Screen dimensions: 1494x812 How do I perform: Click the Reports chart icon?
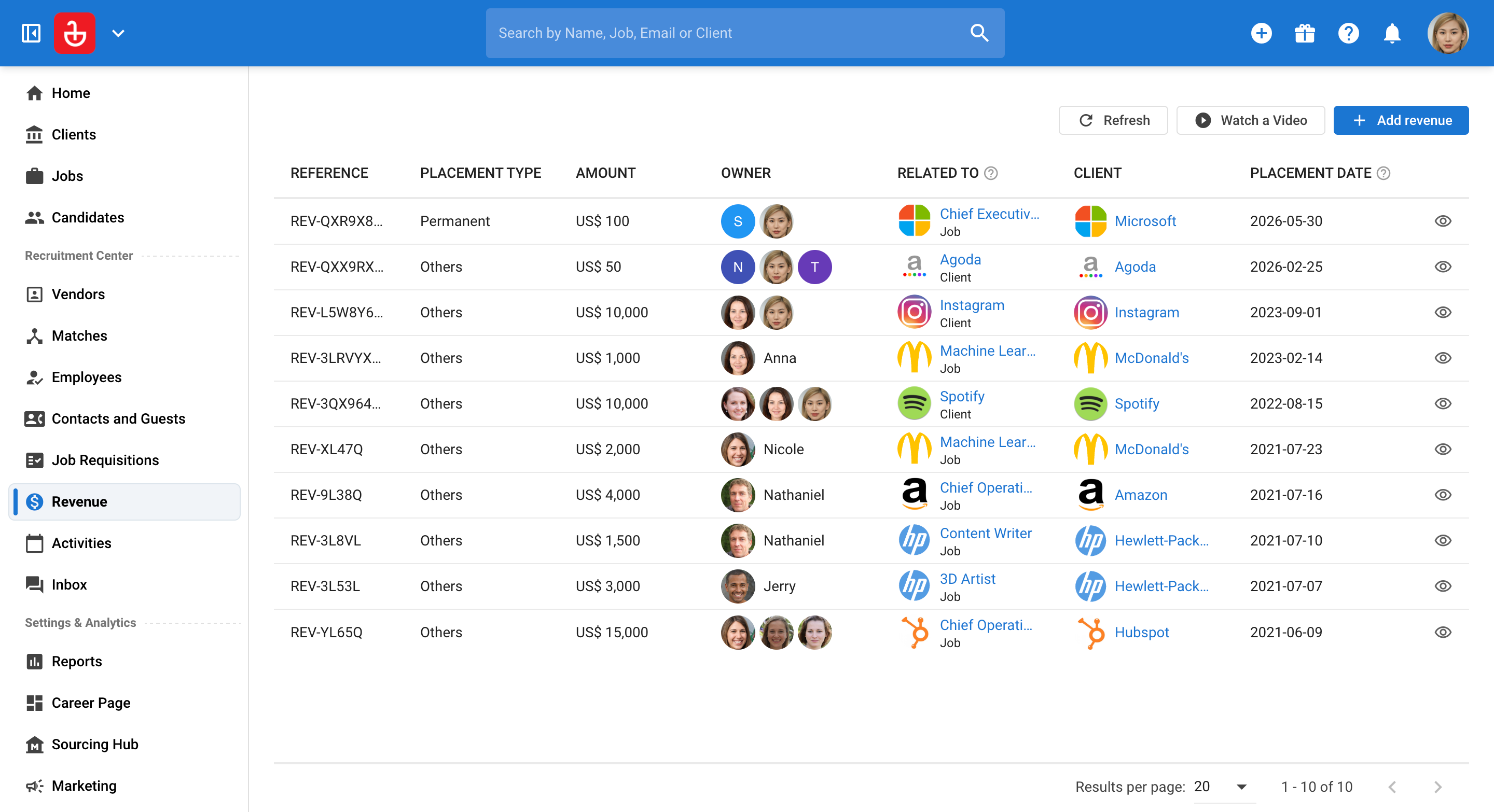click(34, 661)
